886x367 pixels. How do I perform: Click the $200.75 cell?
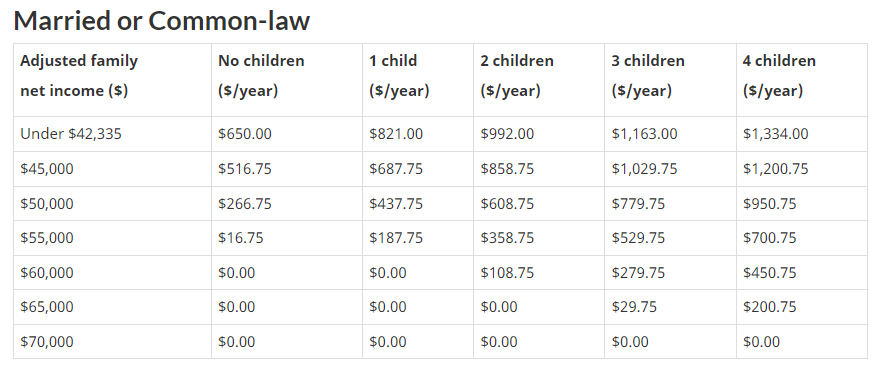[769, 307]
